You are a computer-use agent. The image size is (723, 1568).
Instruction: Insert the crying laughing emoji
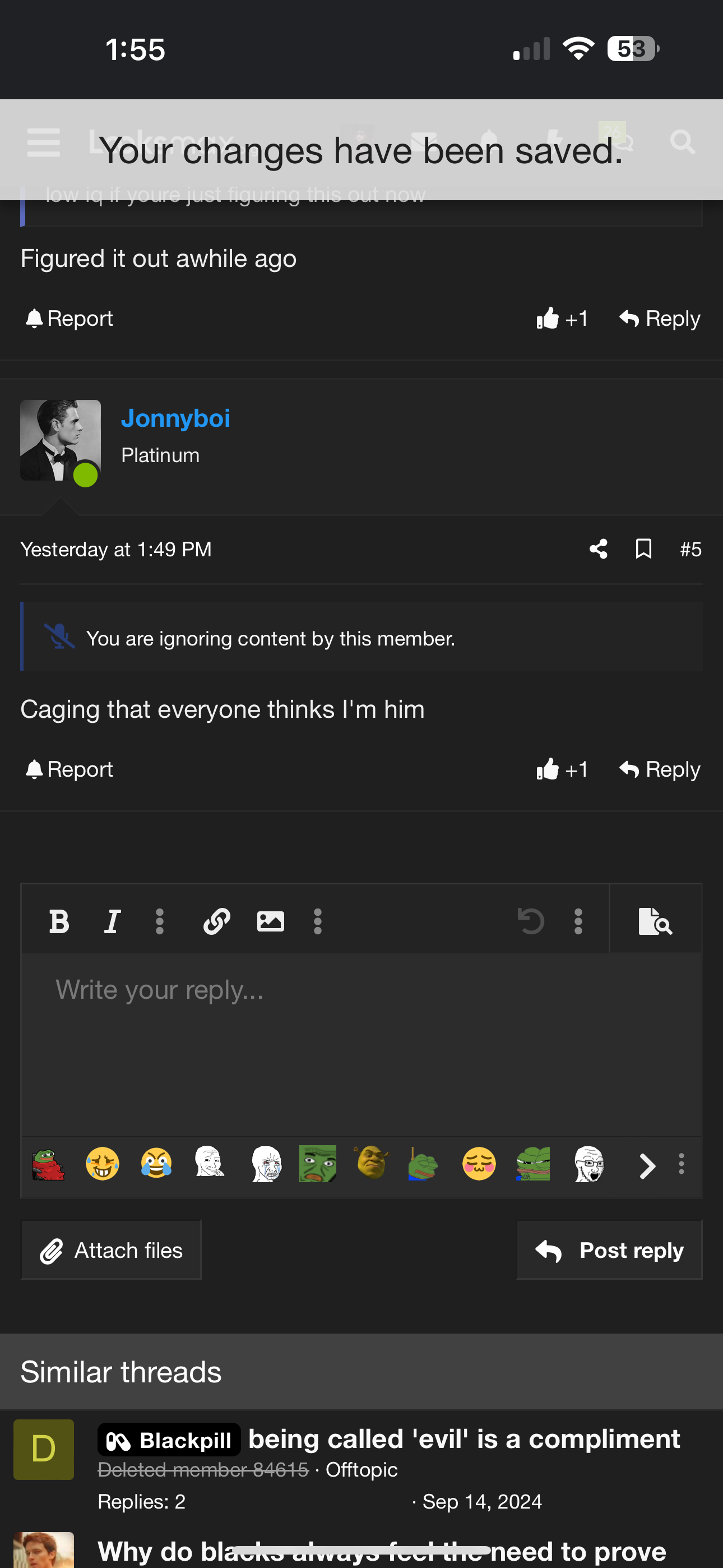click(156, 1164)
